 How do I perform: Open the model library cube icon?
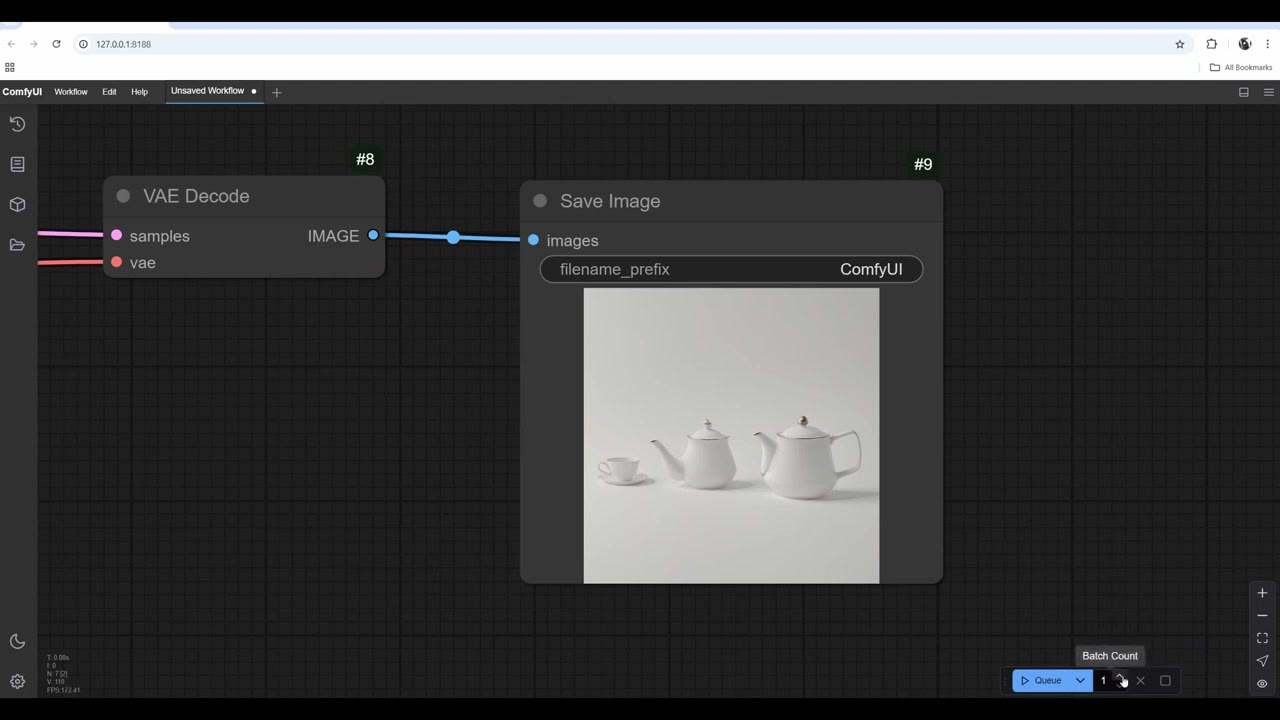pos(17,204)
